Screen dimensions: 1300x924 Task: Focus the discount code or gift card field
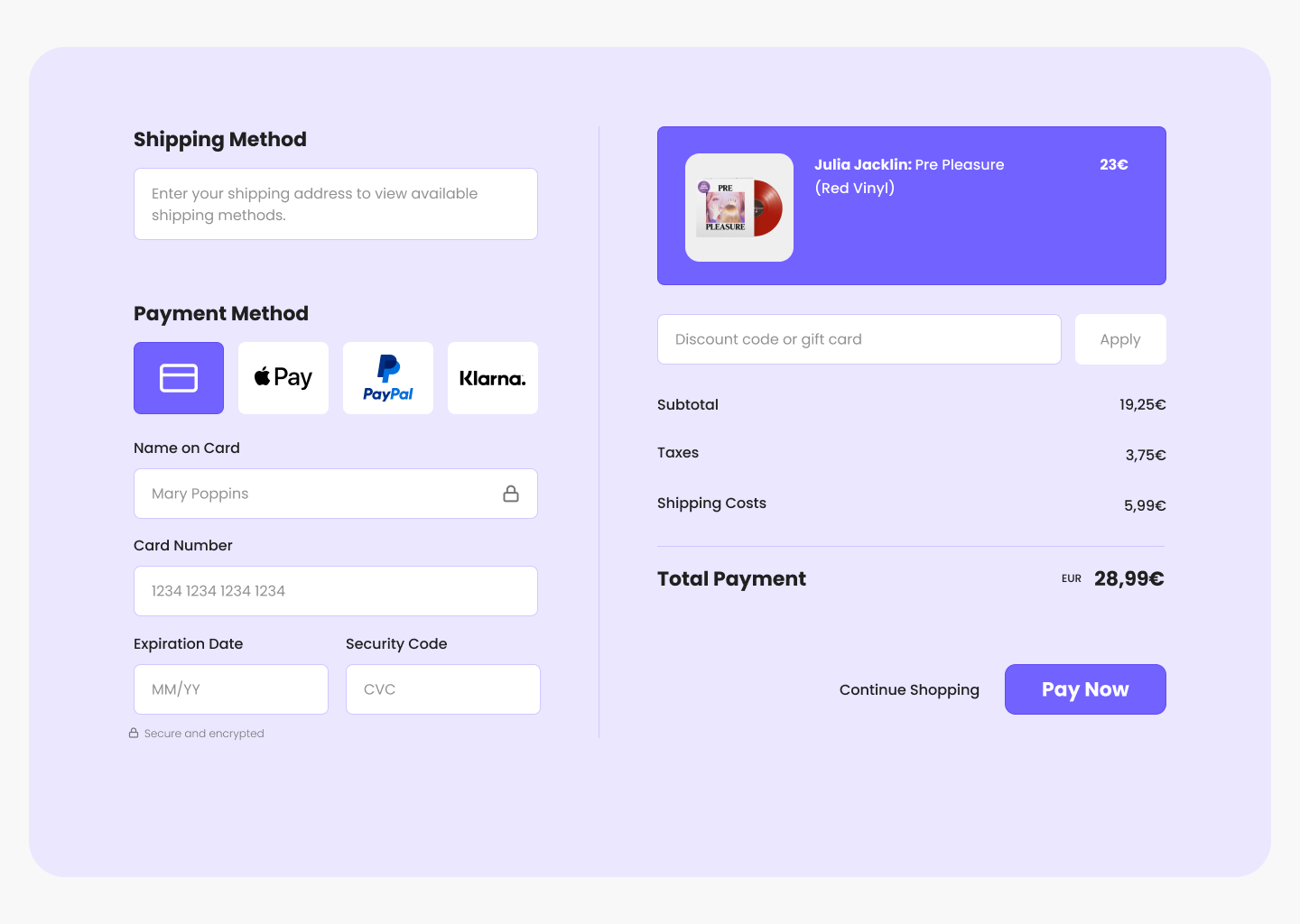pyautogui.click(x=859, y=339)
